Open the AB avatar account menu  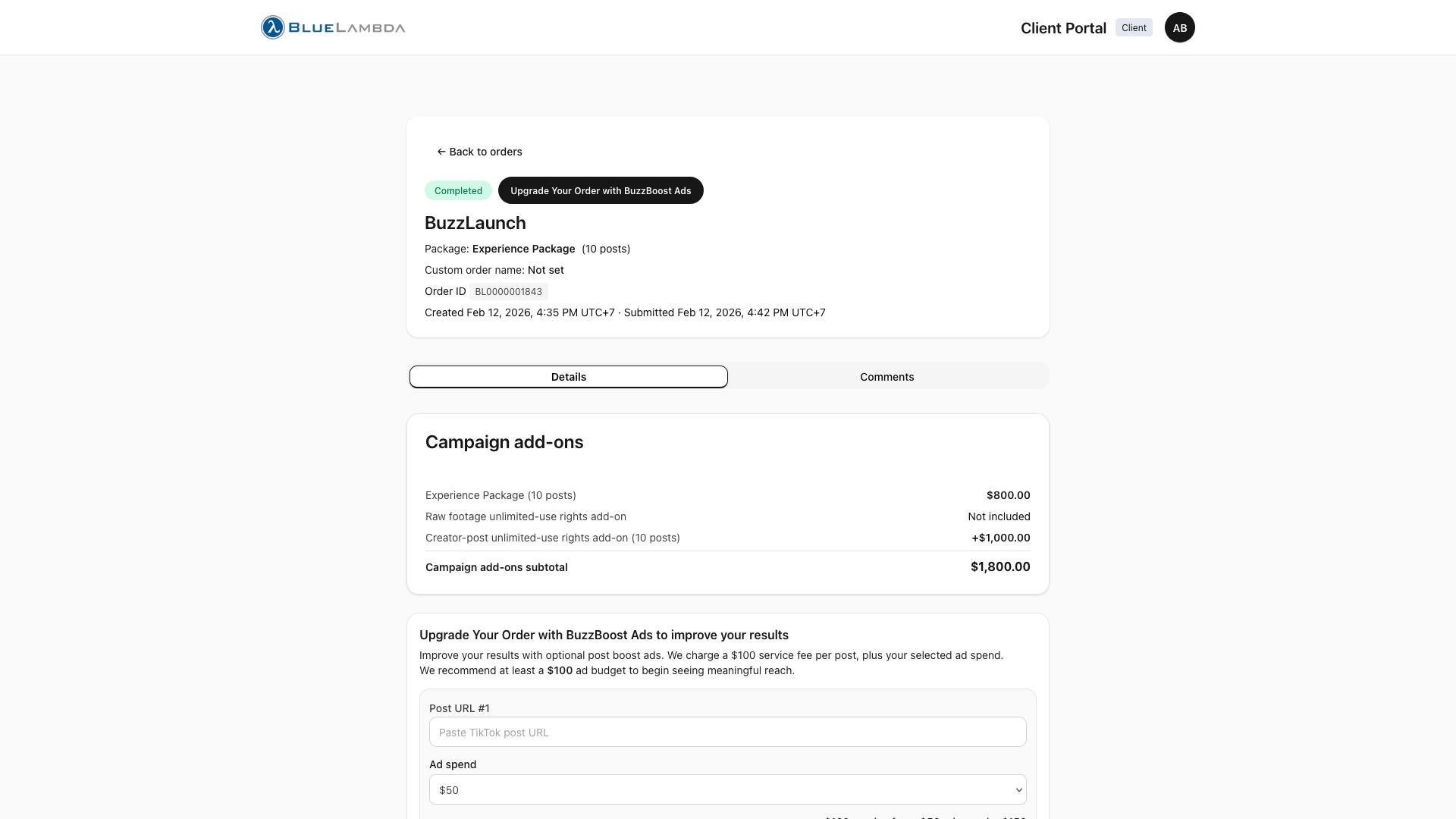tap(1179, 27)
